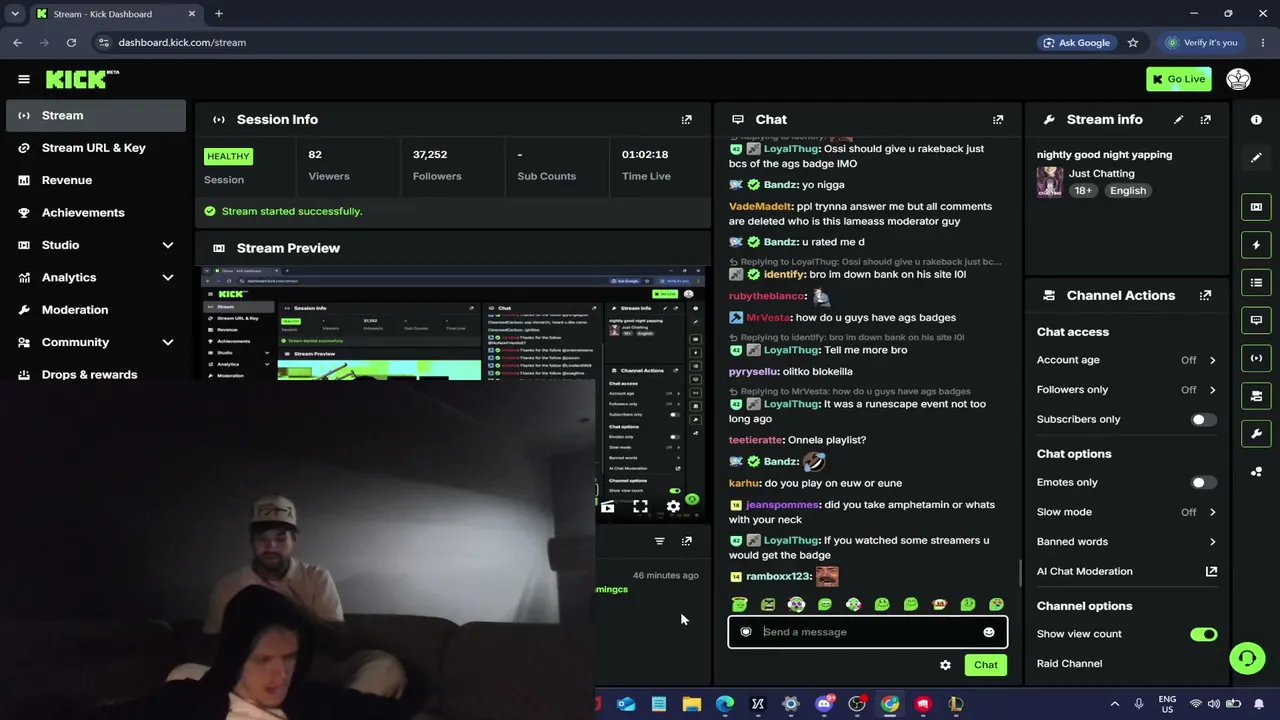Image resolution: width=1280 pixels, height=720 pixels.
Task: Toggle the lightning bolt widget in right sidebar
Action: 1257,245
